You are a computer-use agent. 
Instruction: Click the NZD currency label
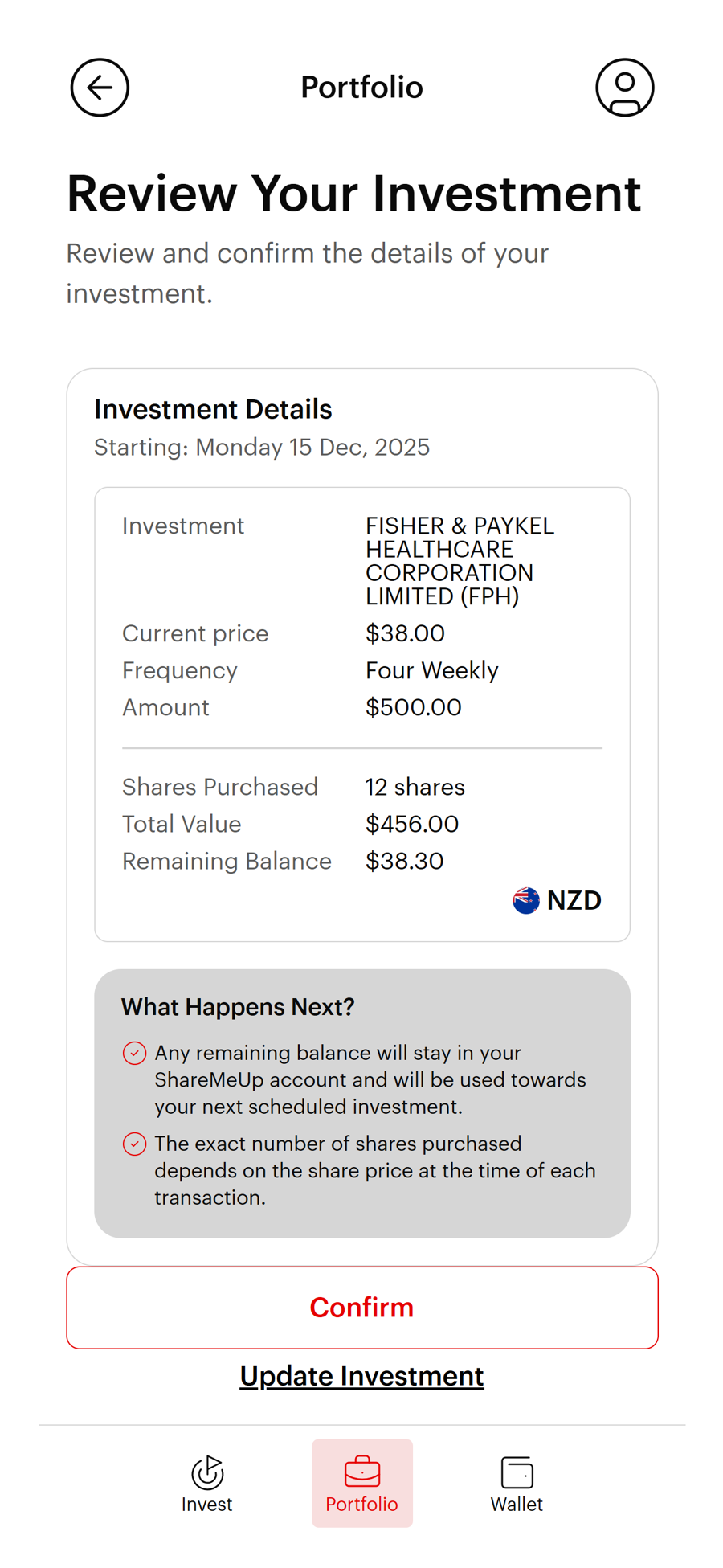click(x=574, y=900)
